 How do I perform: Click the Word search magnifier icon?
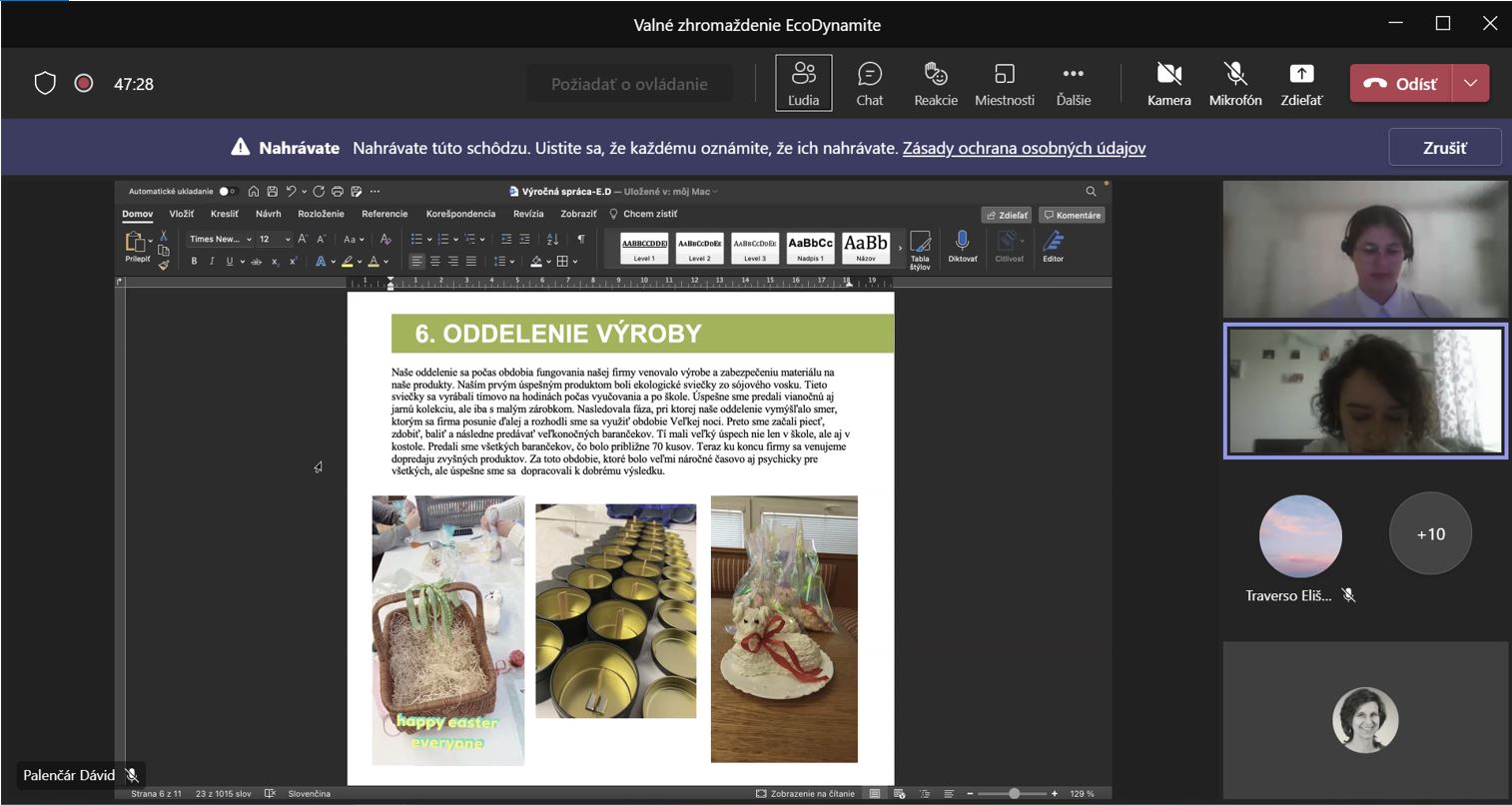[1091, 191]
